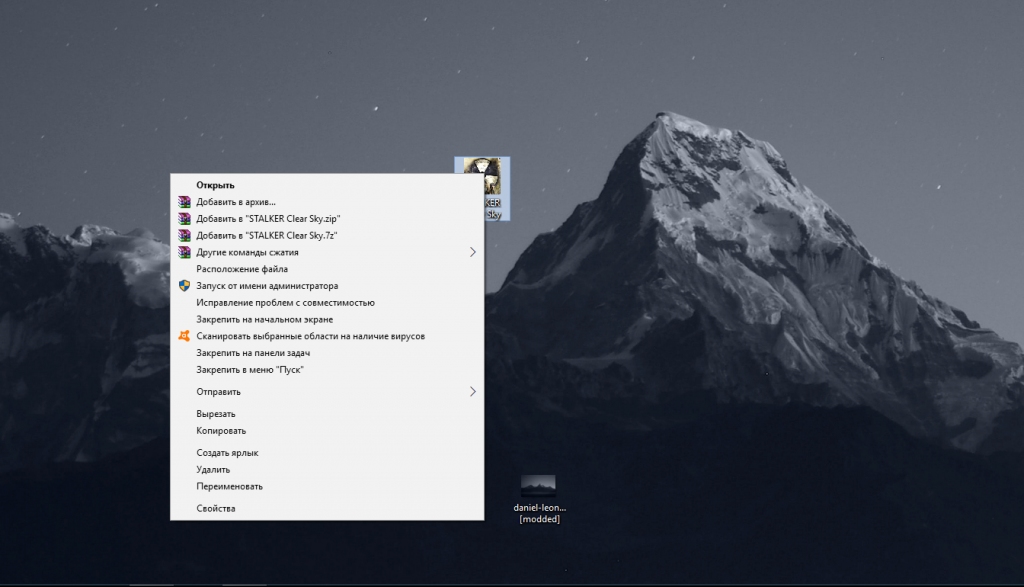The image size is (1024, 587).
Task: Open "Расположение файла" from the menu
Action: click(242, 269)
